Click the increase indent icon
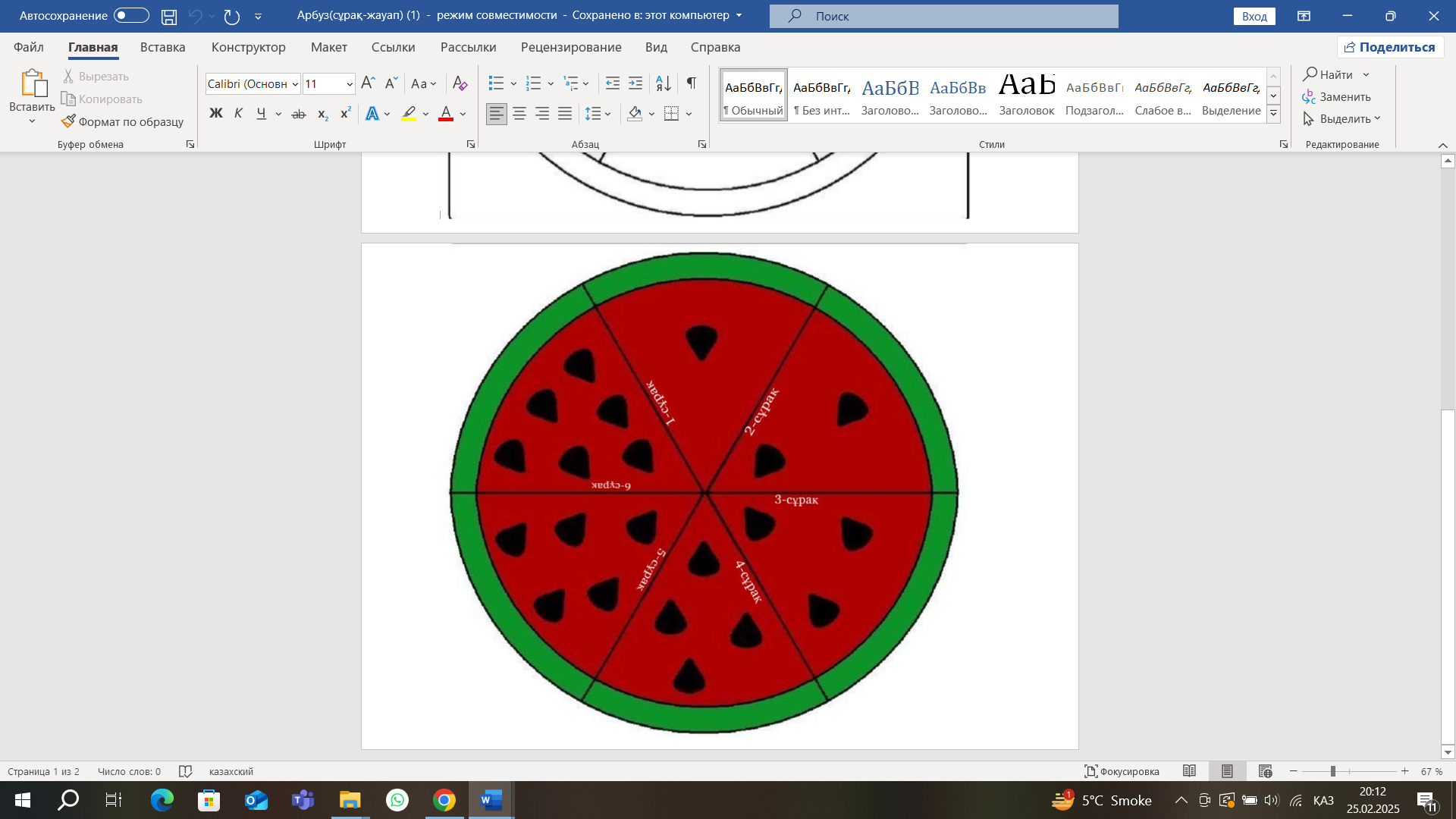This screenshot has width=1456, height=819. [x=635, y=83]
